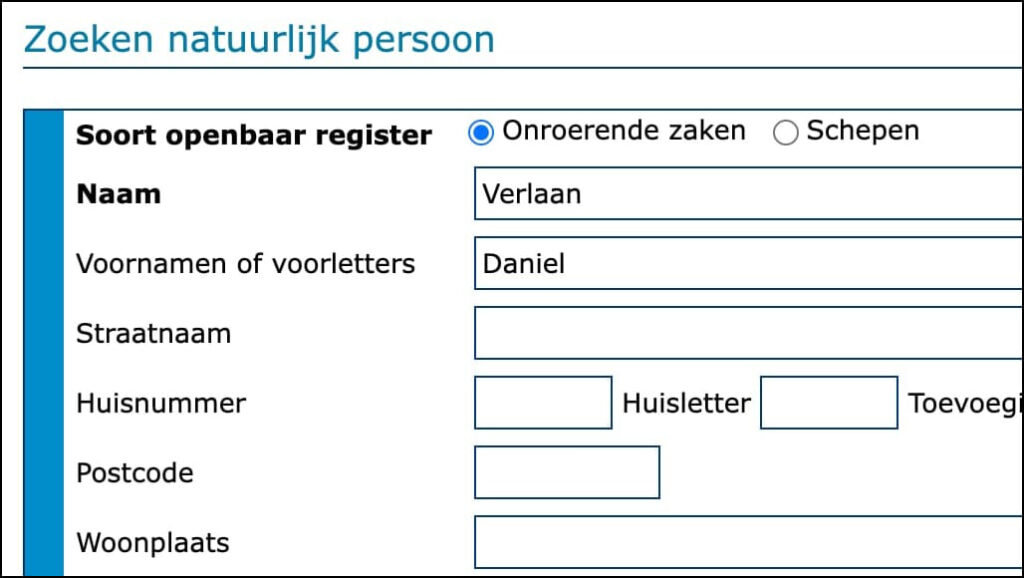Click the "Zoeken natuurlijk persoon" heading
Screen dimensions: 1024x578
[259, 40]
